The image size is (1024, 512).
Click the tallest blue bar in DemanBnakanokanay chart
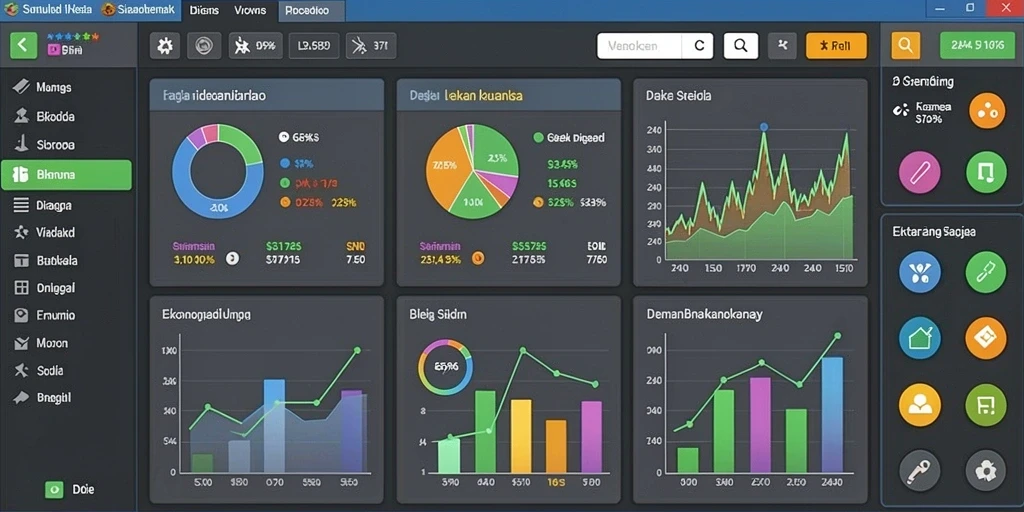click(832, 415)
